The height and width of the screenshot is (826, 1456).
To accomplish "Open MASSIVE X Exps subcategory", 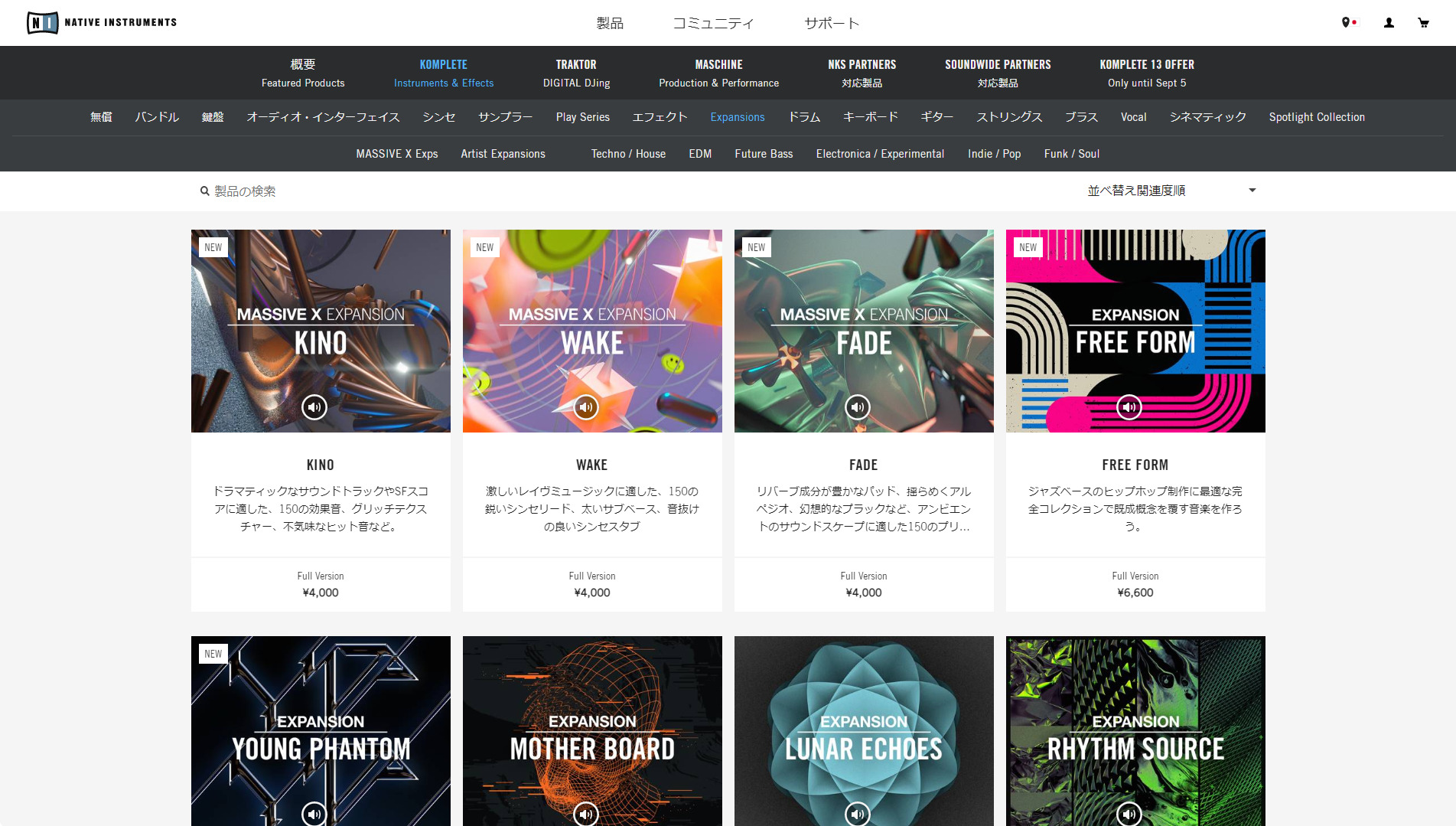I will click(397, 154).
